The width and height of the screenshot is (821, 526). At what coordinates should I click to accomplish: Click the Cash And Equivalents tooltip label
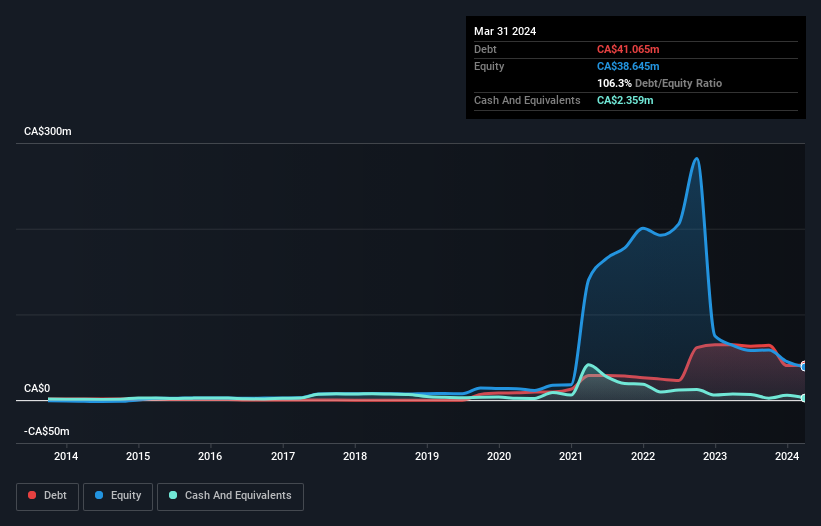tap(527, 100)
